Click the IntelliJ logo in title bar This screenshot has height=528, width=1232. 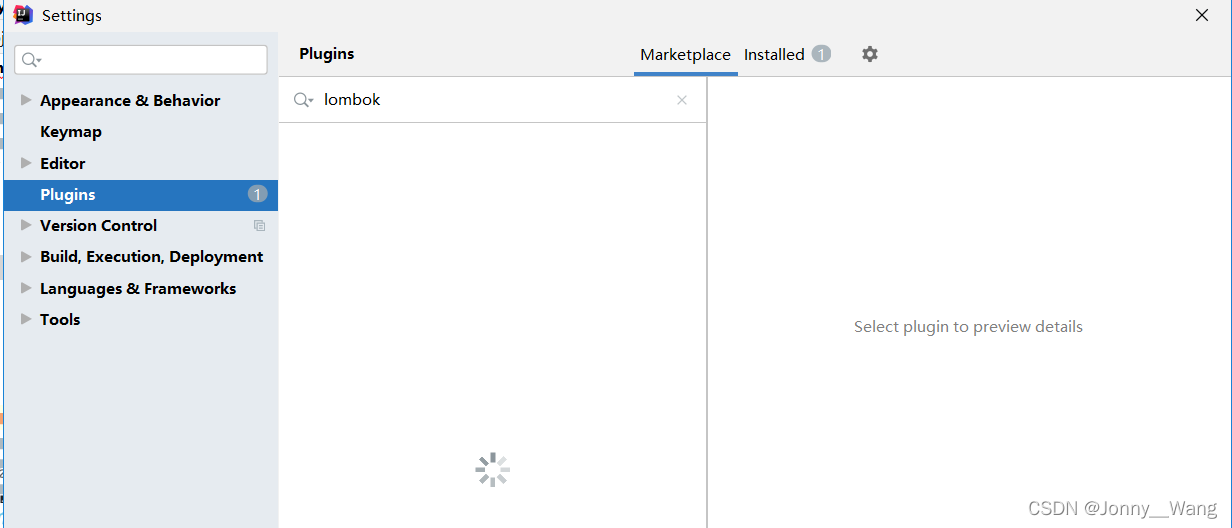click(23, 15)
